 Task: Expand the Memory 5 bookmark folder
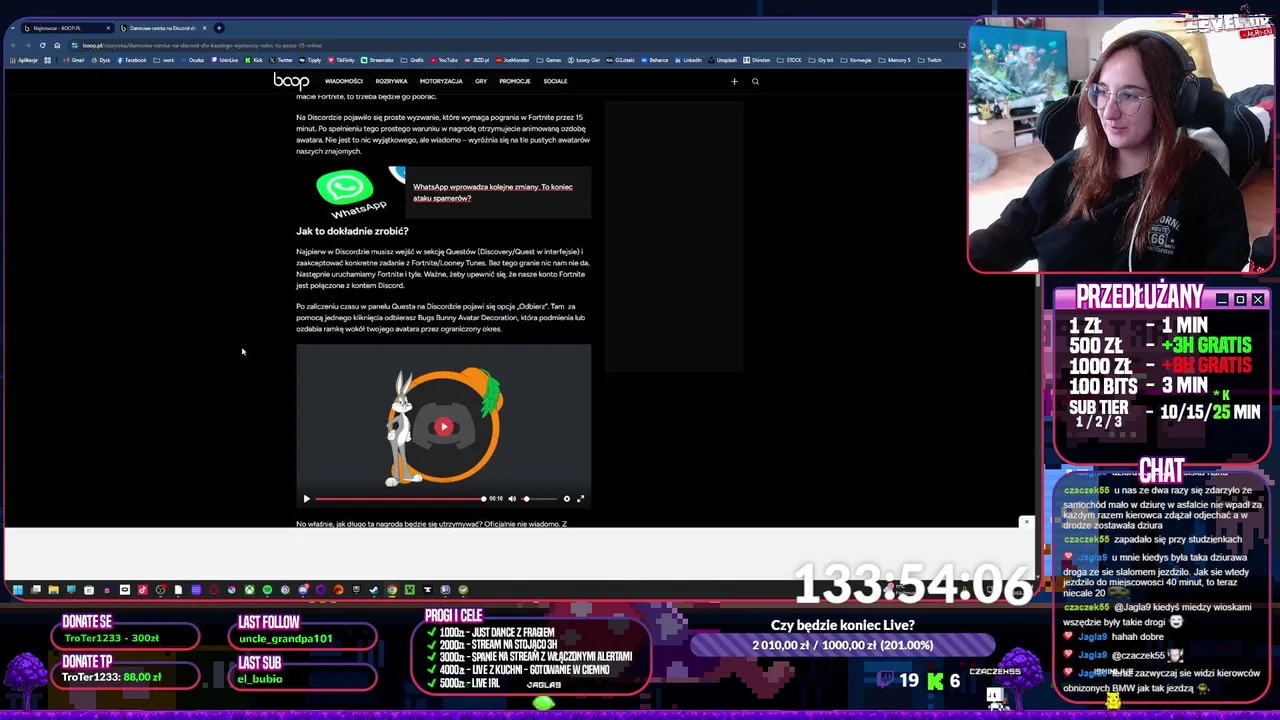[894, 60]
